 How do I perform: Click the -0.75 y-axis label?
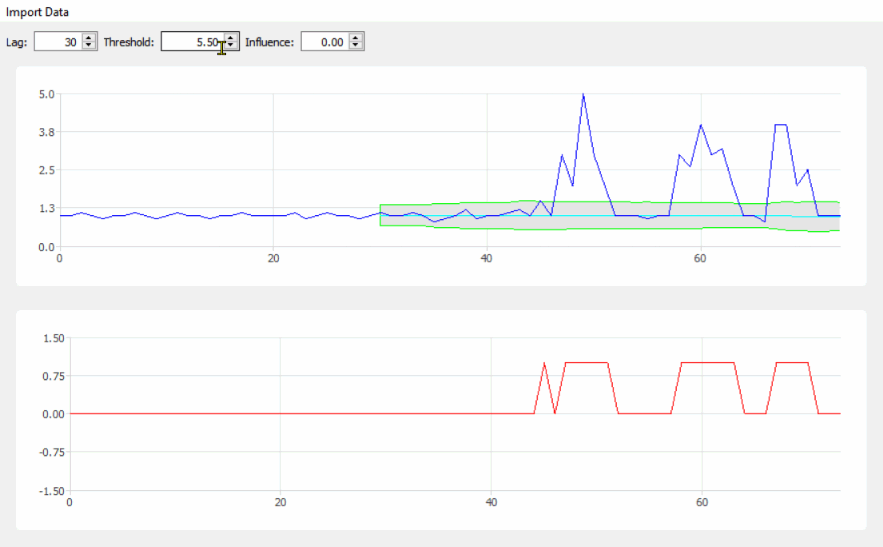(52, 452)
